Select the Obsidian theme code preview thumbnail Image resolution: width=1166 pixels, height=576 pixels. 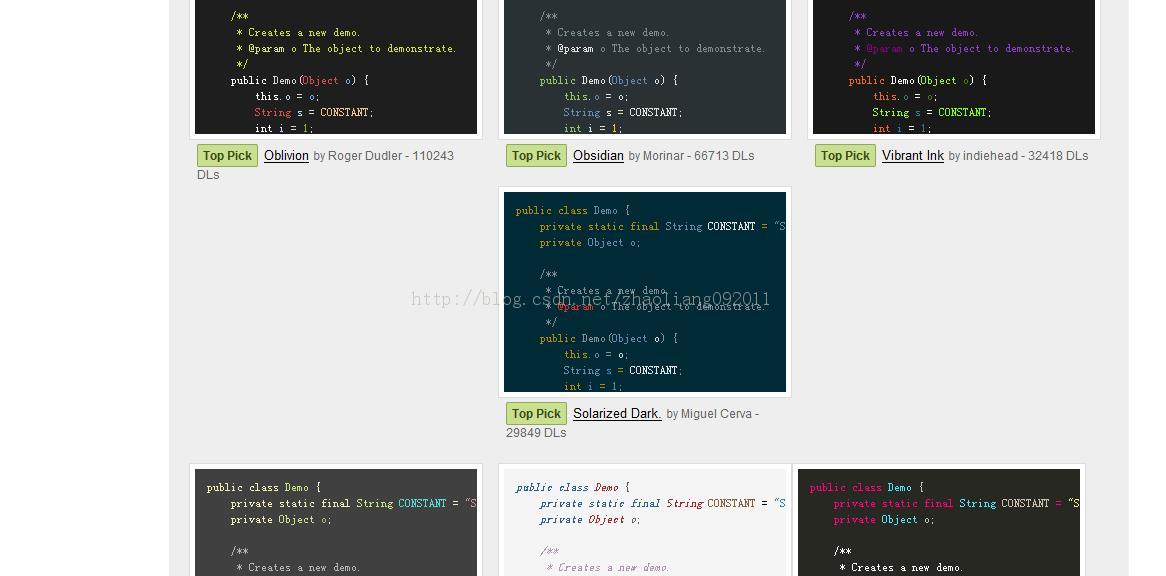[x=645, y=67]
